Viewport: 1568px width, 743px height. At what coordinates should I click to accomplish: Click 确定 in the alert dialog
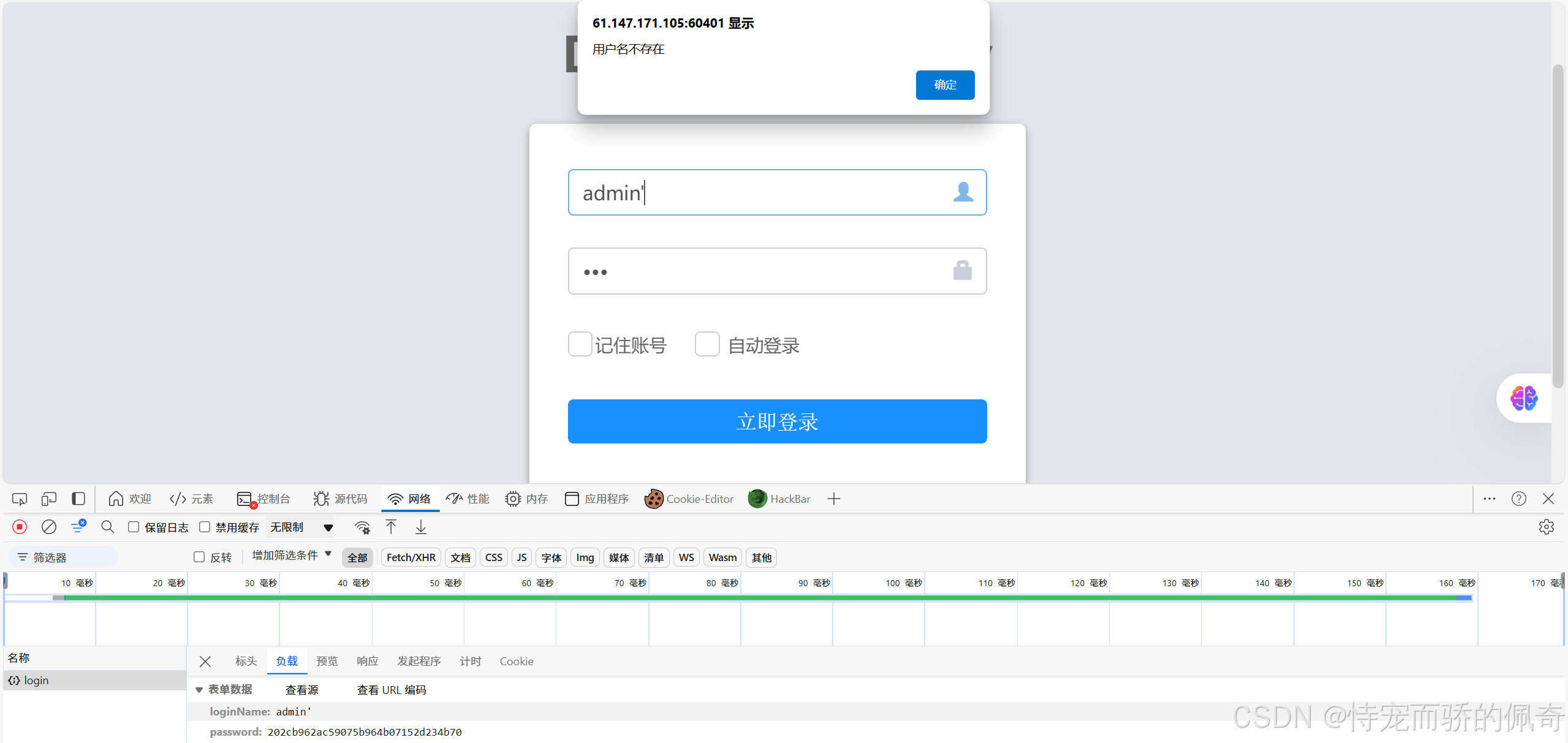944,85
